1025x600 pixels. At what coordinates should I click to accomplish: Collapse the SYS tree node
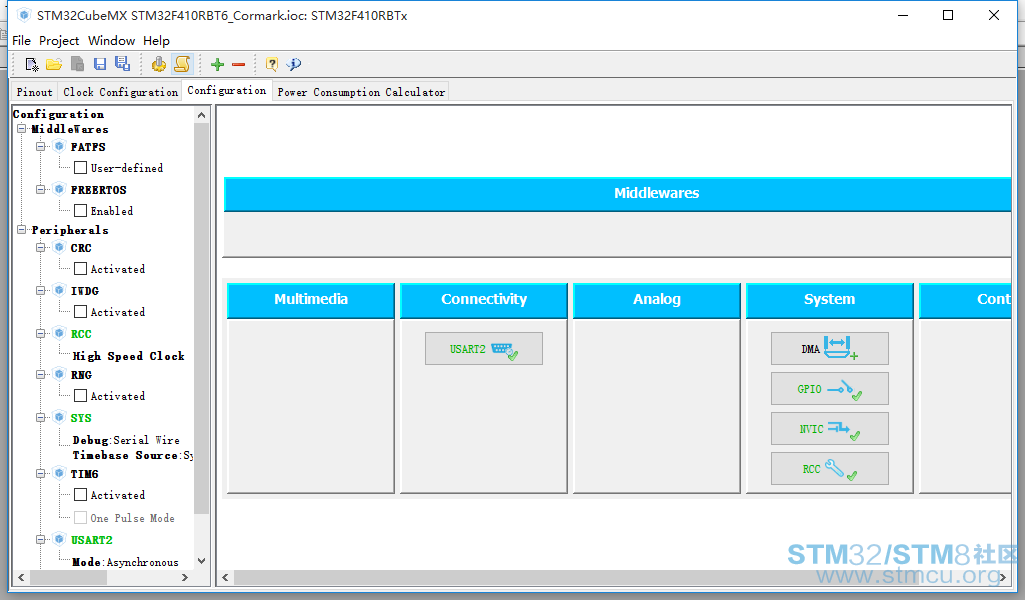click(x=41, y=418)
